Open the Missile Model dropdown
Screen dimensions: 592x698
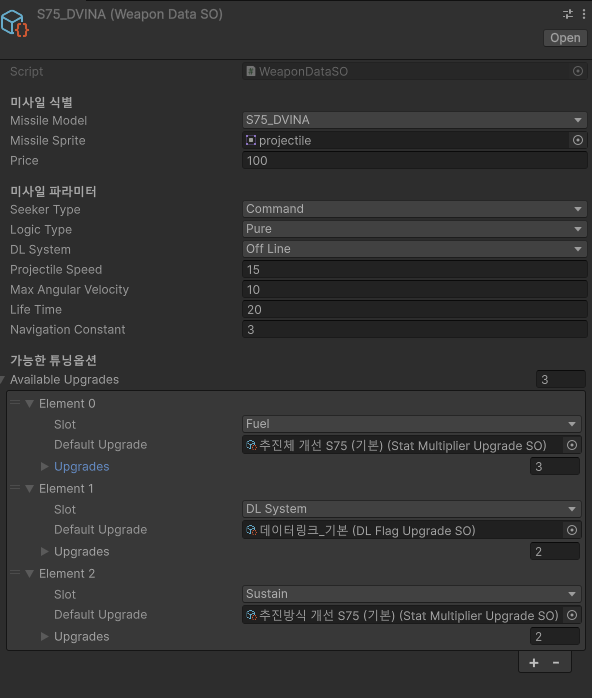click(414, 120)
